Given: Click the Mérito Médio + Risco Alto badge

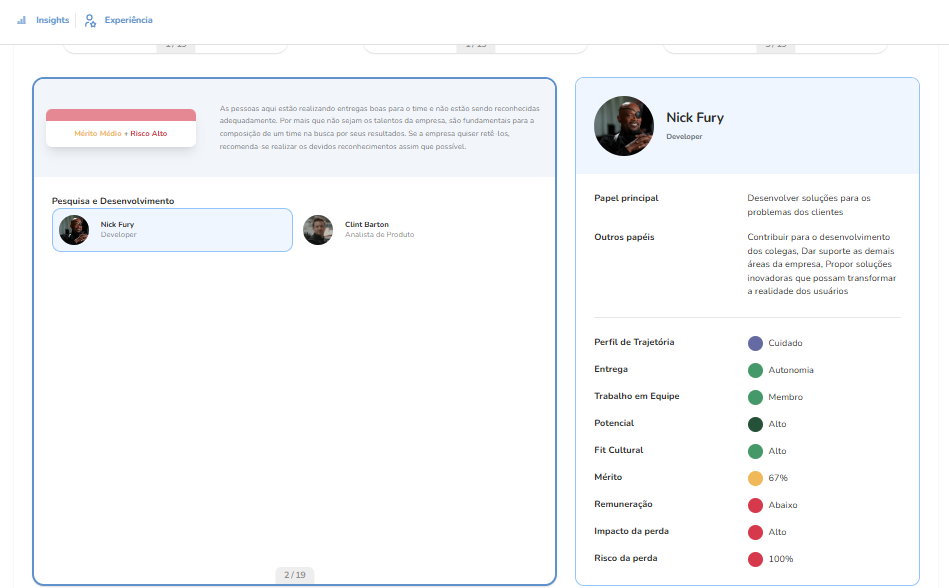Looking at the screenshot, I should pos(121,128).
